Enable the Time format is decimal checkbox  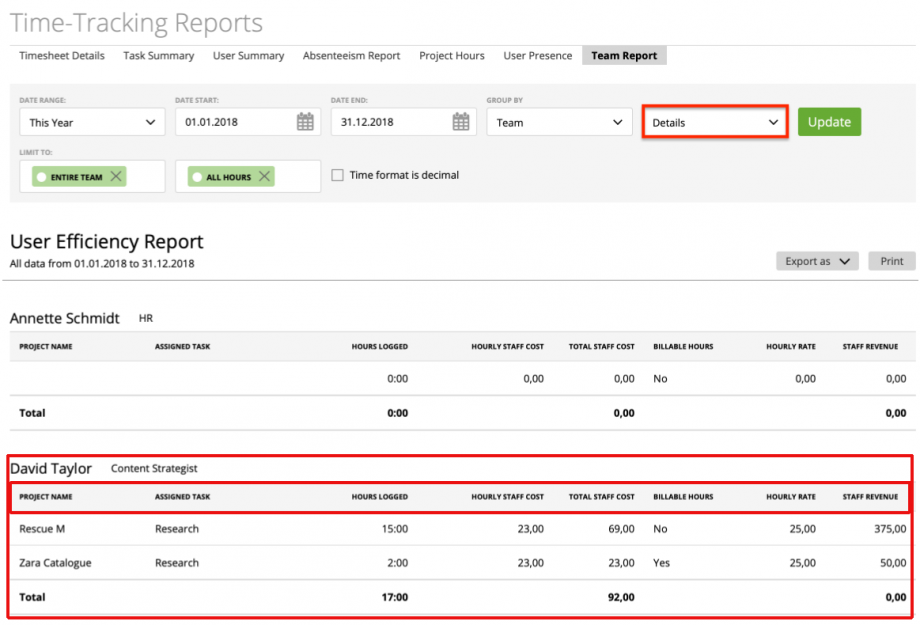(x=337, y=174)
